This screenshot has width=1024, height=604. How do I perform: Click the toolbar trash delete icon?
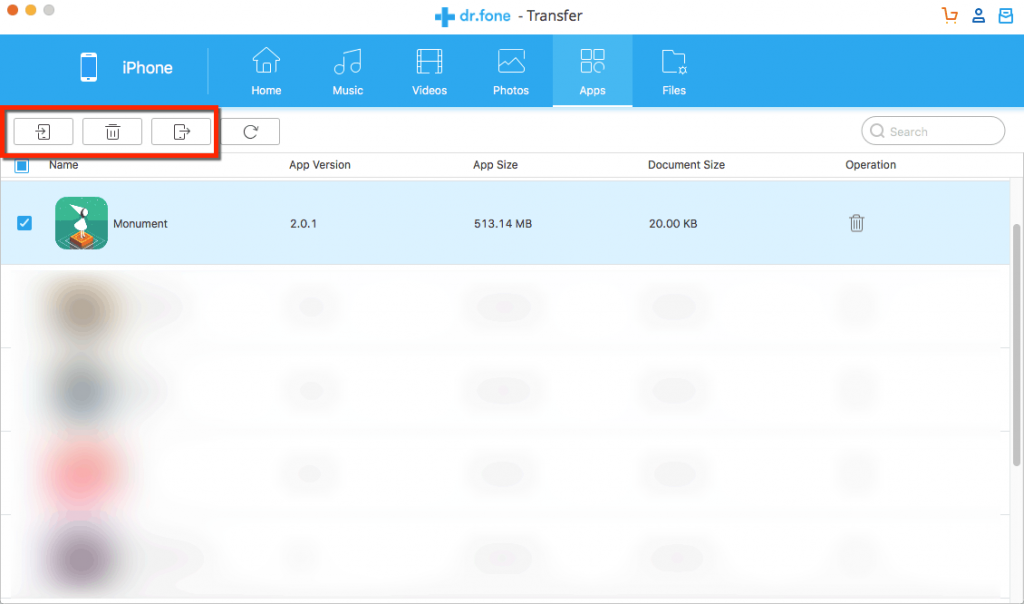point(112,131)
